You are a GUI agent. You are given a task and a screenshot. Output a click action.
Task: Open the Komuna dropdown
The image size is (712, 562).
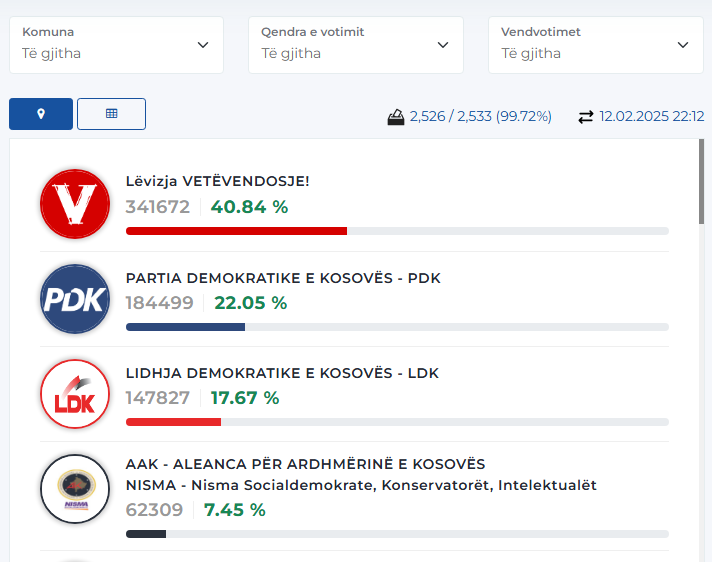pos(116,45)
